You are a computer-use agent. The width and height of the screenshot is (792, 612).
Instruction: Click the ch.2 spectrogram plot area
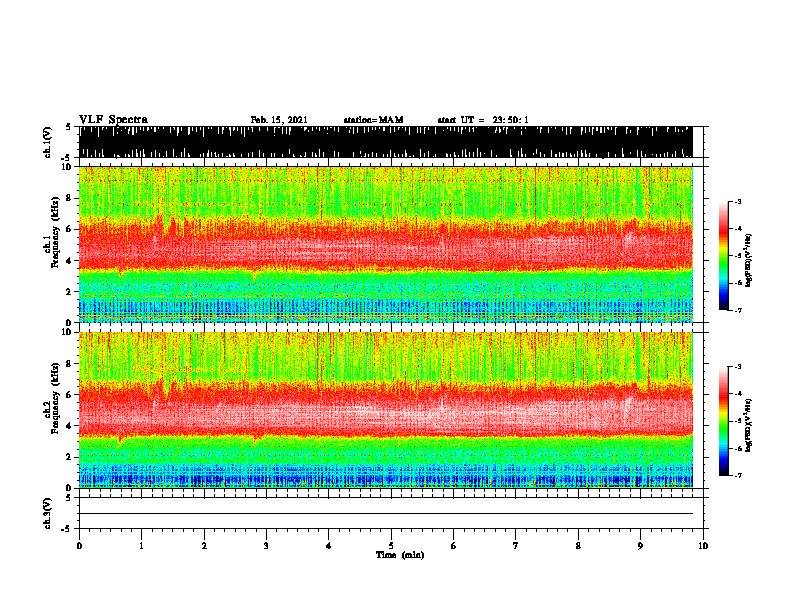390,410
